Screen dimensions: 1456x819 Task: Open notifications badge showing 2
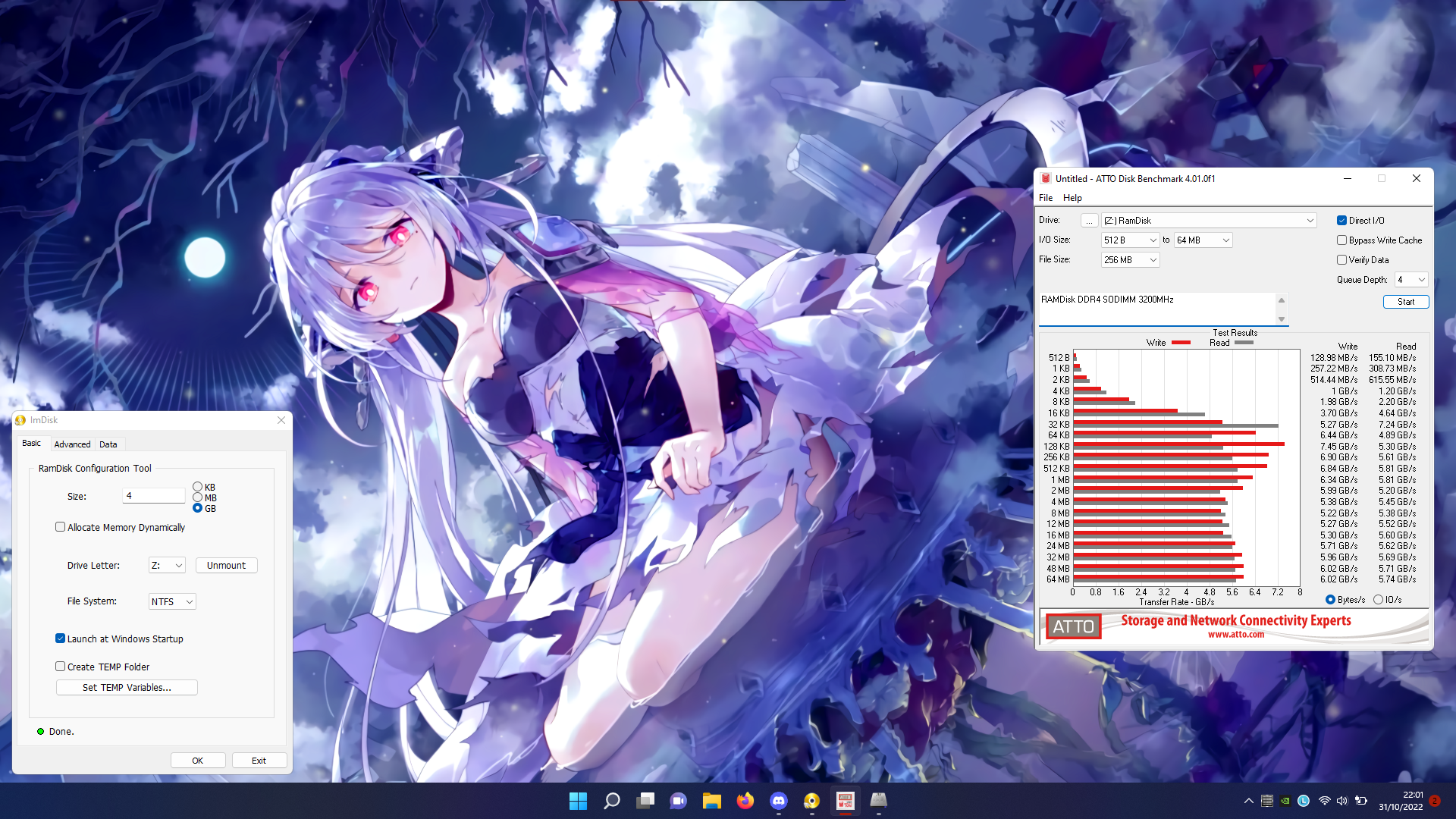point(1435,801)
